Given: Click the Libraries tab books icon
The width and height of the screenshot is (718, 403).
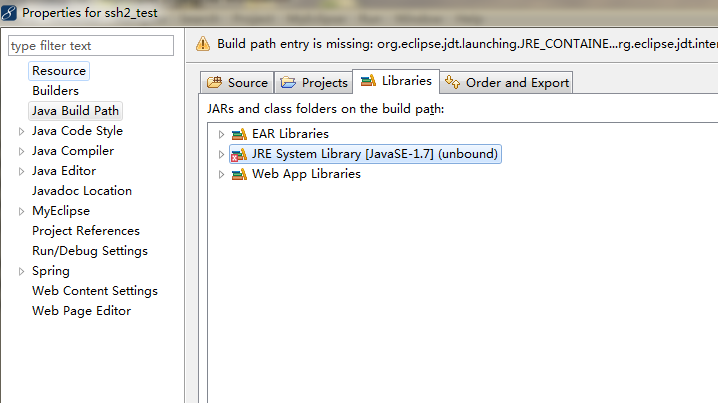Looking at the screenshot, I should tap(368, 81).
